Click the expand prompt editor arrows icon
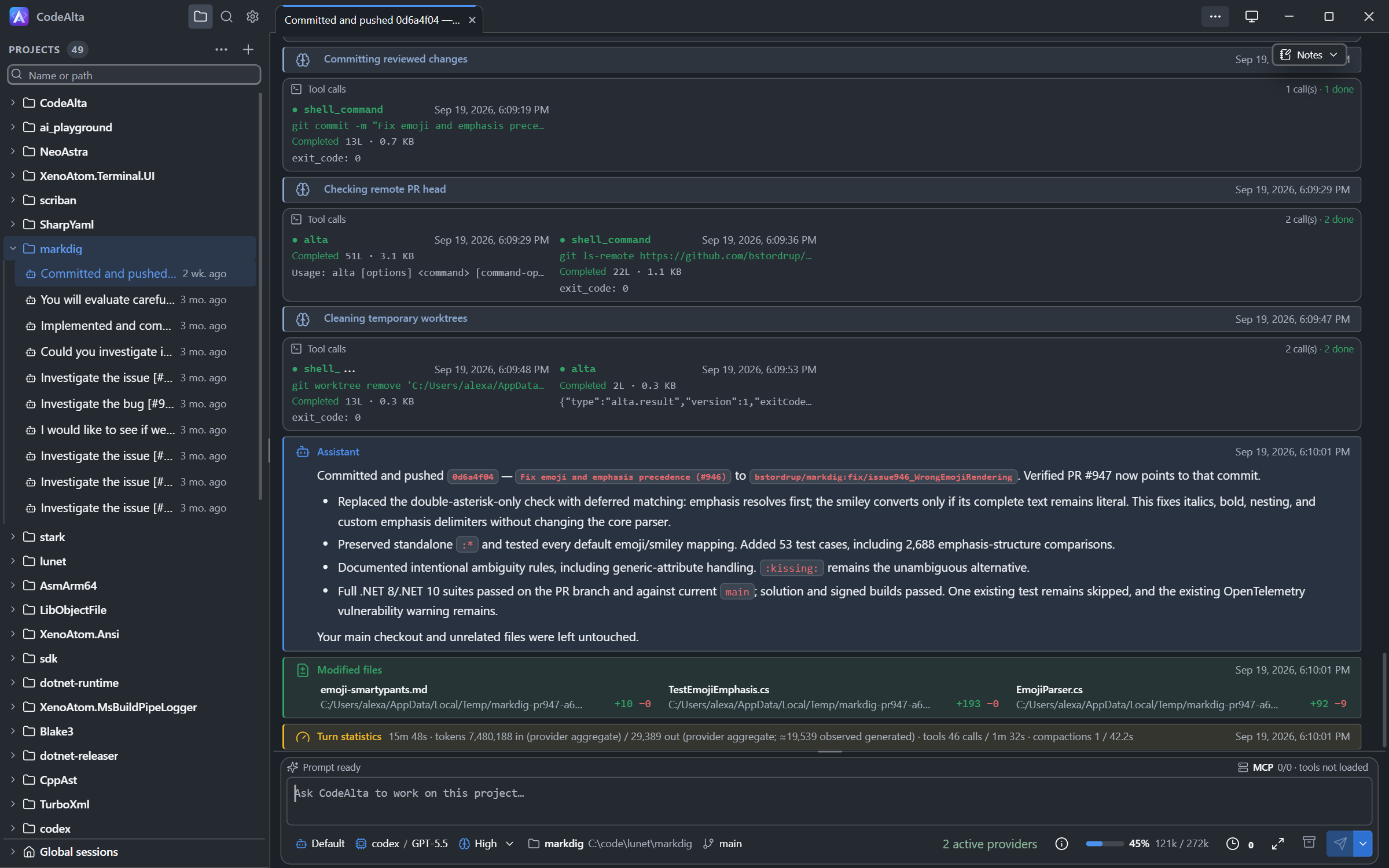The width and height of the screenshot is (1389, 868). tap(1278, 844)
